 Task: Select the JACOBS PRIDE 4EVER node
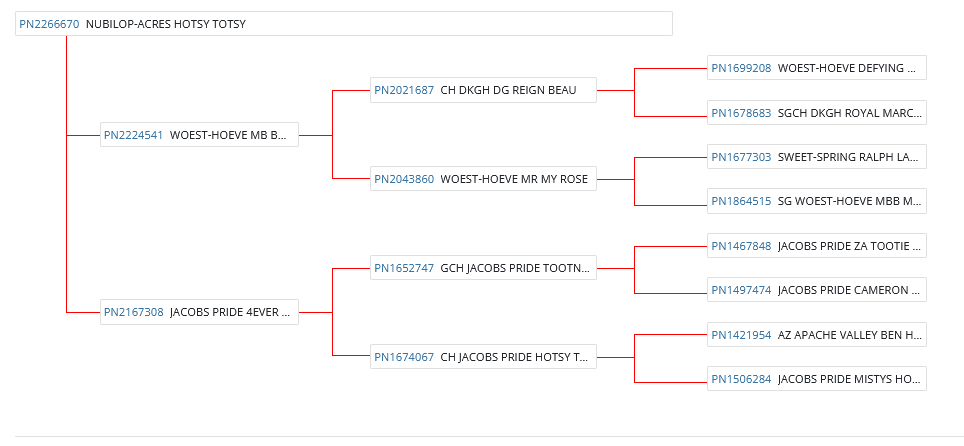click(x=230, y=312)
